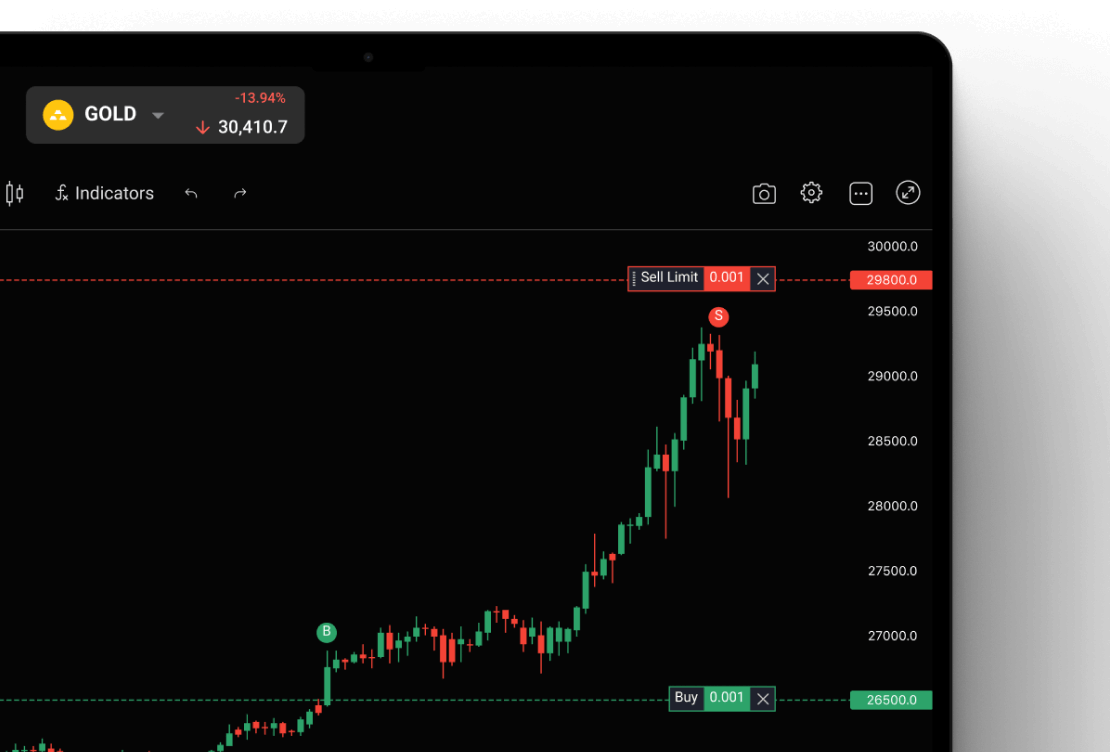Open the more options ellipsis button
Viewport: 1110px width, 752px height.
[860, 193]
